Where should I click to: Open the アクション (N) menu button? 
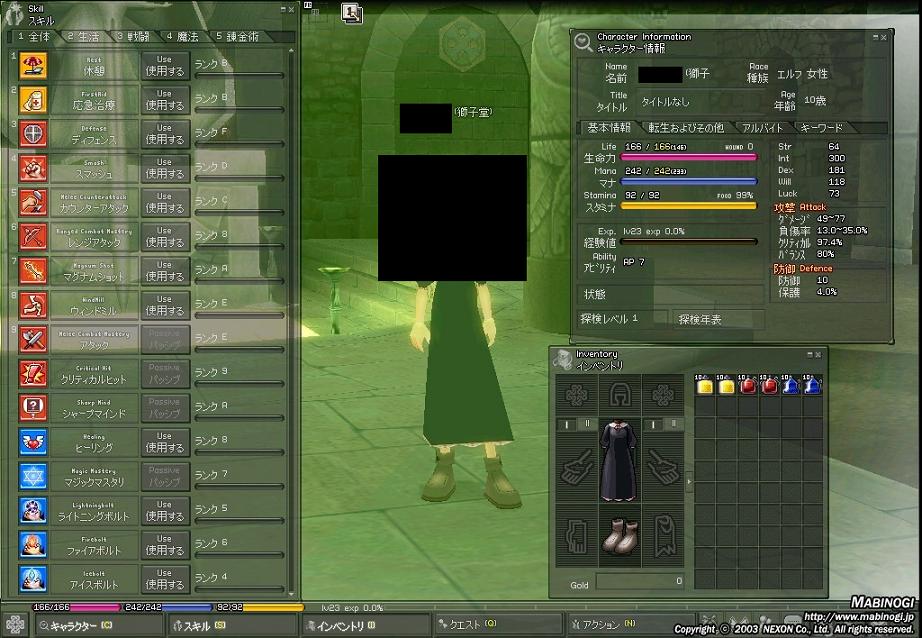632,626
